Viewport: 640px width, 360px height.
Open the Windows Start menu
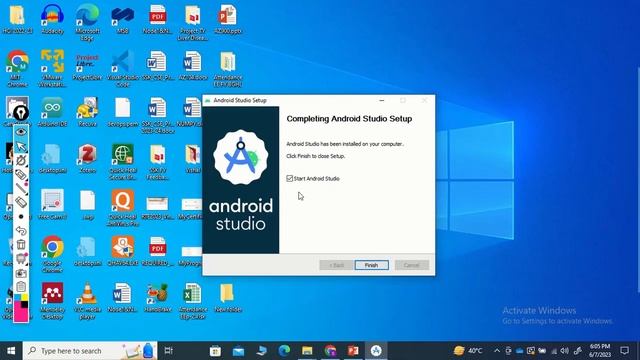[x=11, y=351]
